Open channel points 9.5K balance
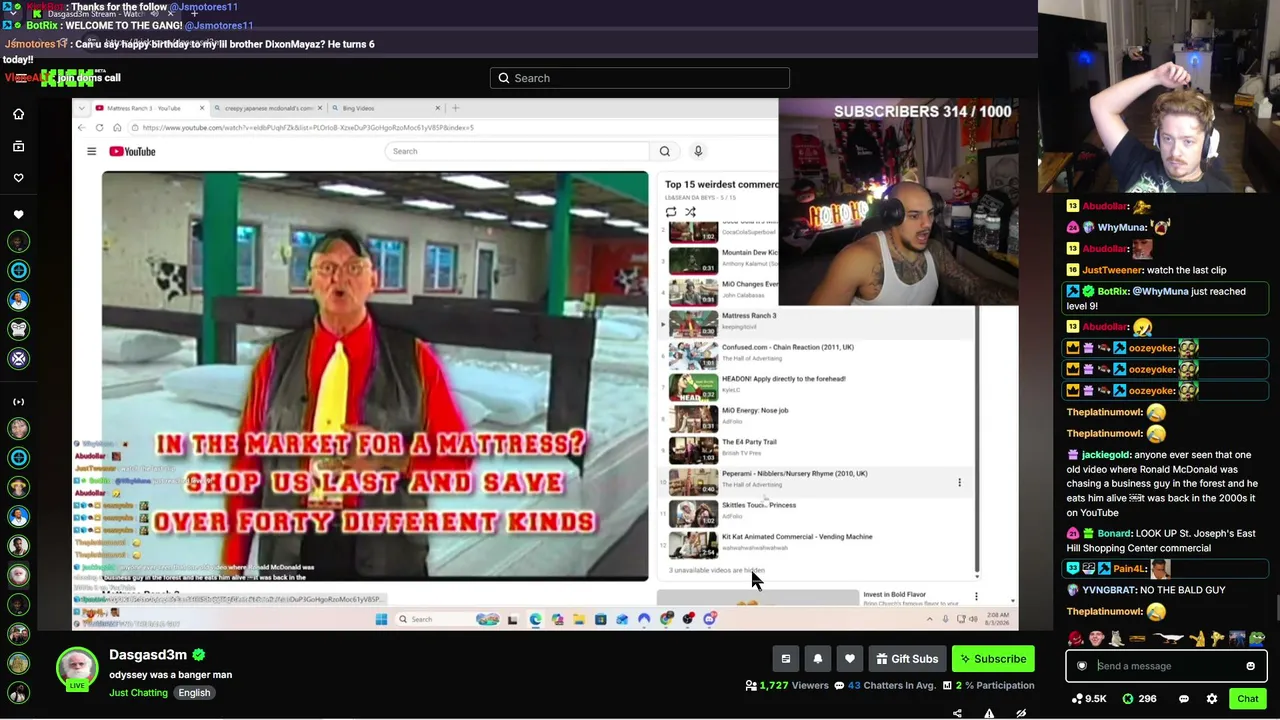1280x720 pixels. (x=1090, y=699)
